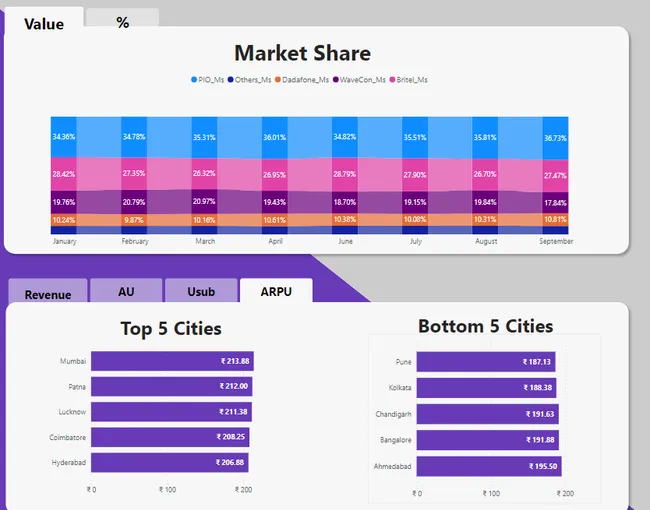
Task: Click the February 9.87% Dadafone segment
Action: 134,220
